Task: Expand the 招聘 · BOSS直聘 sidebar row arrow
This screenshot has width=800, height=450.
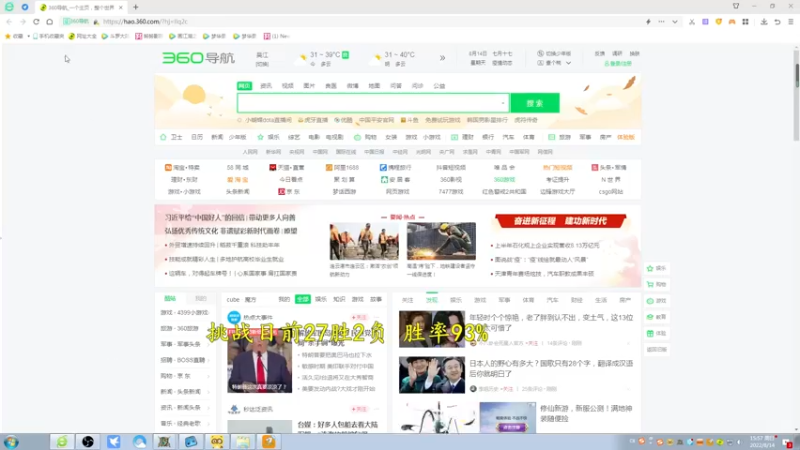Action: (209, 360)
